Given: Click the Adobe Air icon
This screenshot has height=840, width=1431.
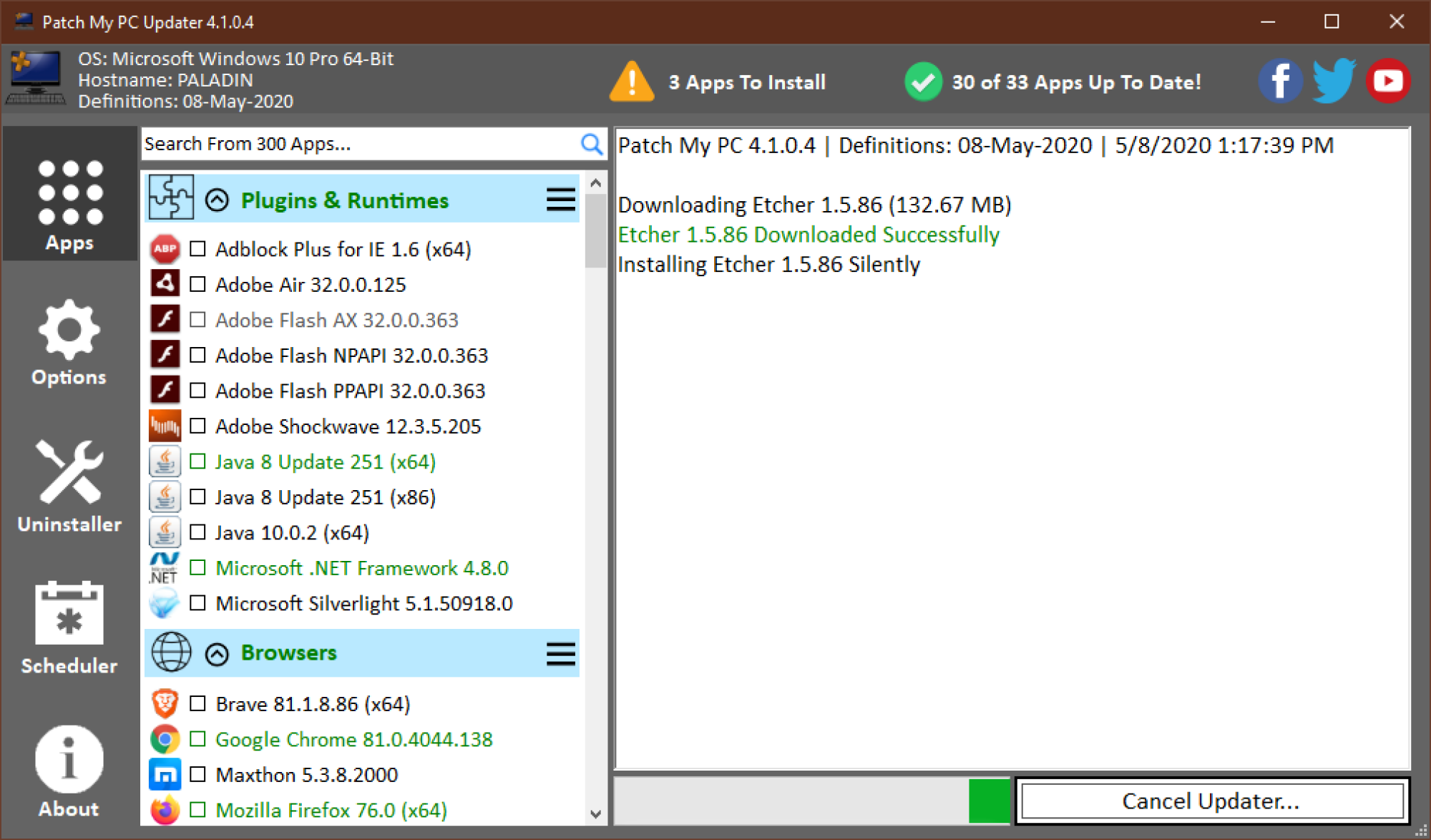Looking at the screenshot, I should pyautogui.click(x=165, y=284).
